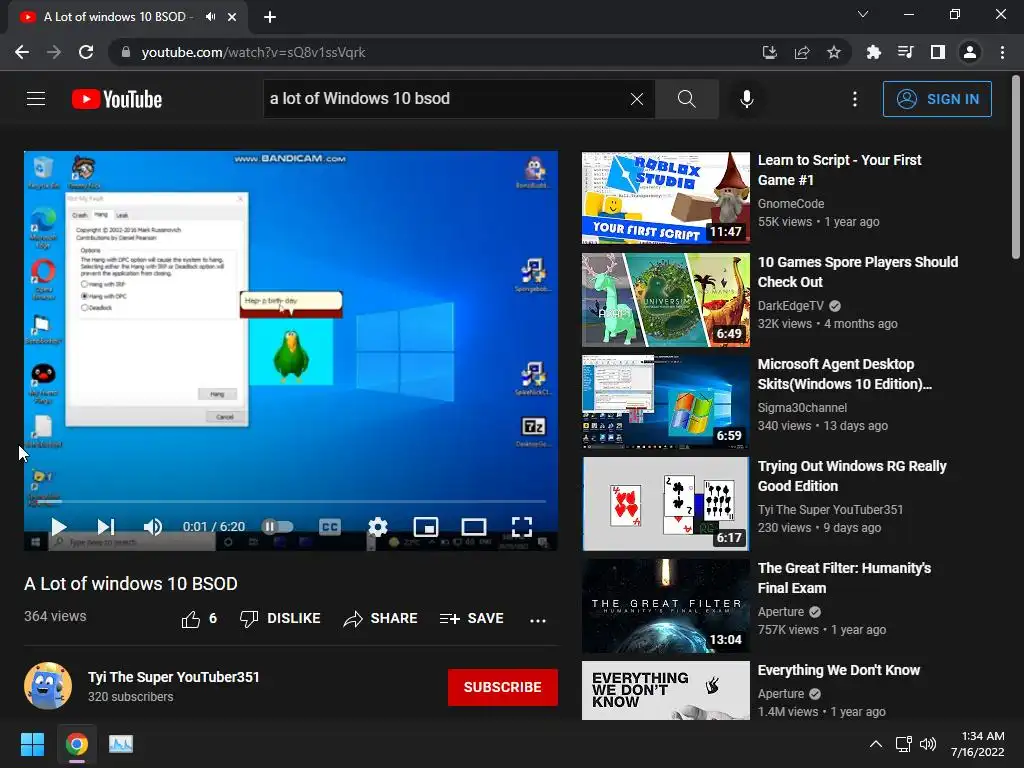Switch to theater mode

point(473,526)
